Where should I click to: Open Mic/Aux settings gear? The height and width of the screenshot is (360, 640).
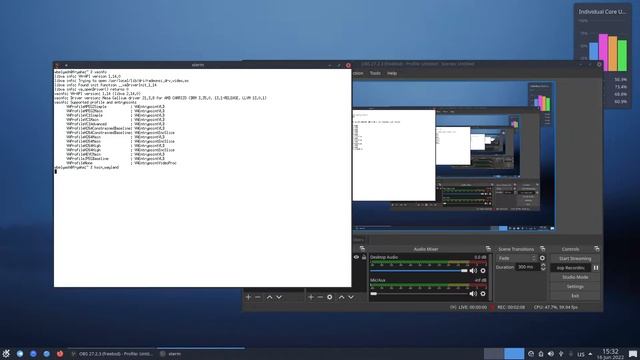click(x=483, y=293)
